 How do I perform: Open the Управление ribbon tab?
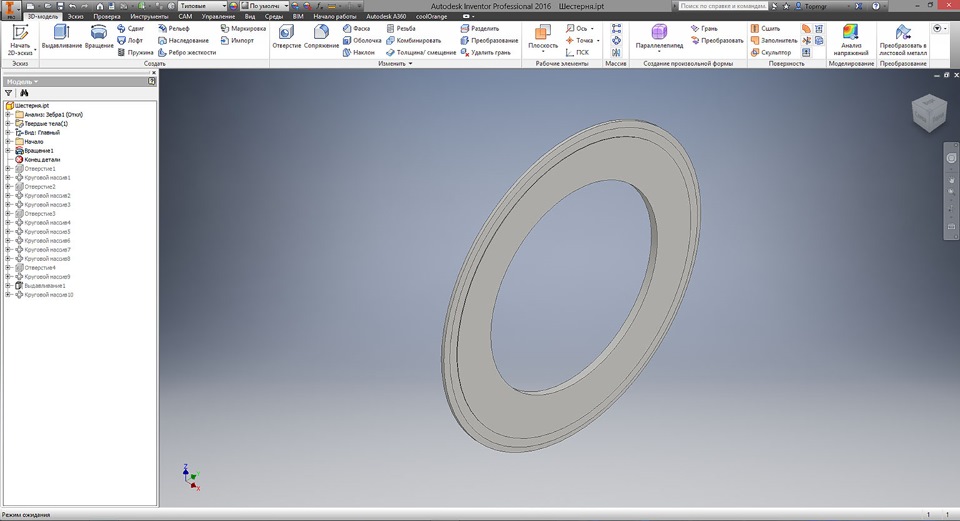coord(219,17)
